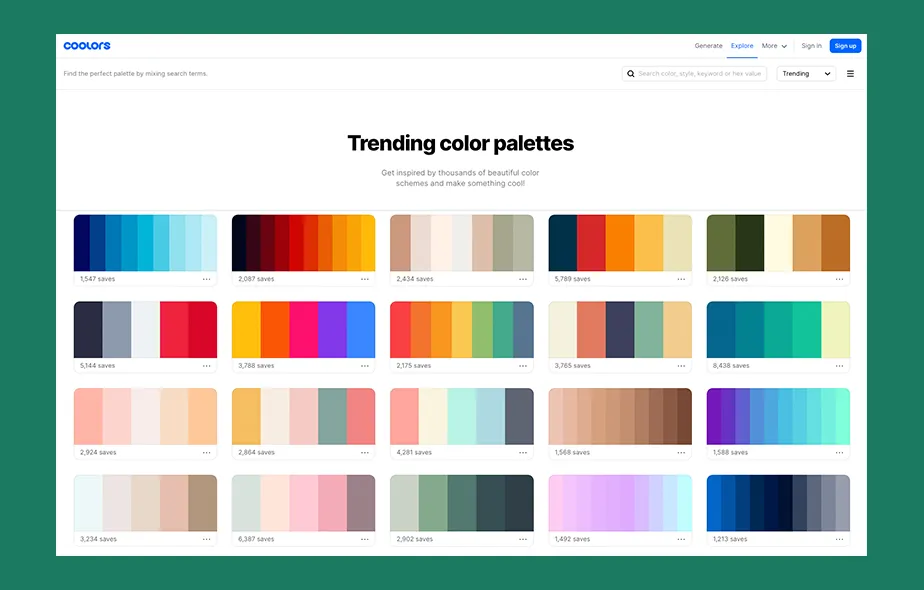Open more options for 8,438 saves palette
The width and height of the screenshot is (924, 590).
(x=839, y=366)
